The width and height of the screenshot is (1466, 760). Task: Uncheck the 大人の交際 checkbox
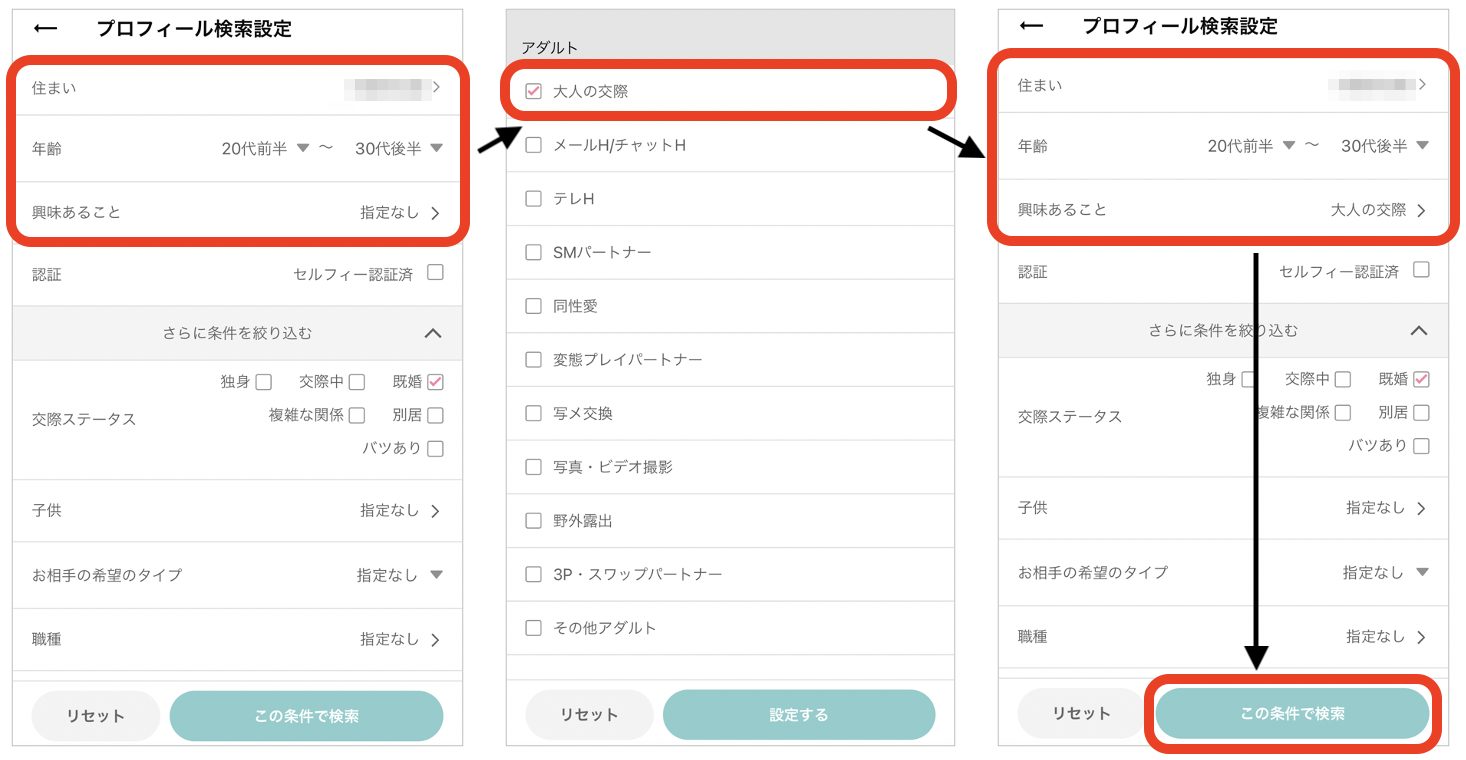point(534,92)
